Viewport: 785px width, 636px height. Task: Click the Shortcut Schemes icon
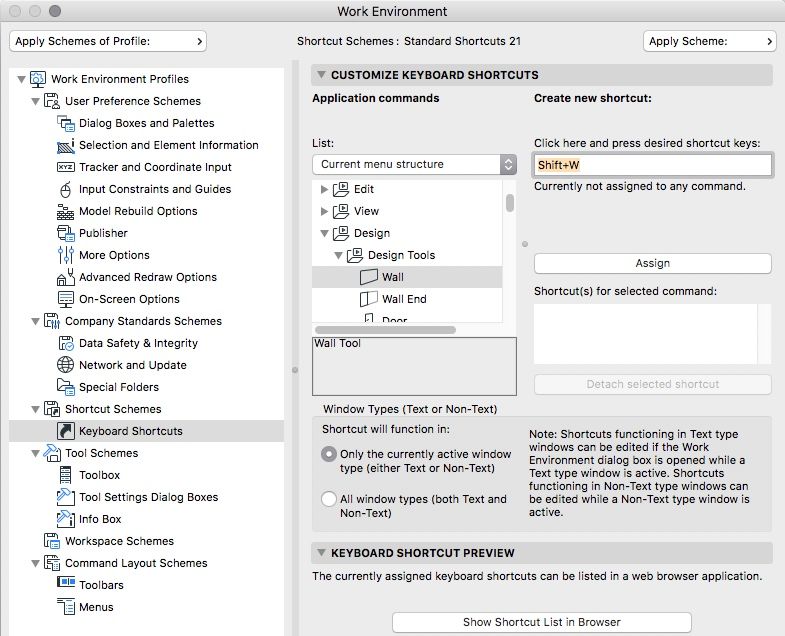coord(52,409)
